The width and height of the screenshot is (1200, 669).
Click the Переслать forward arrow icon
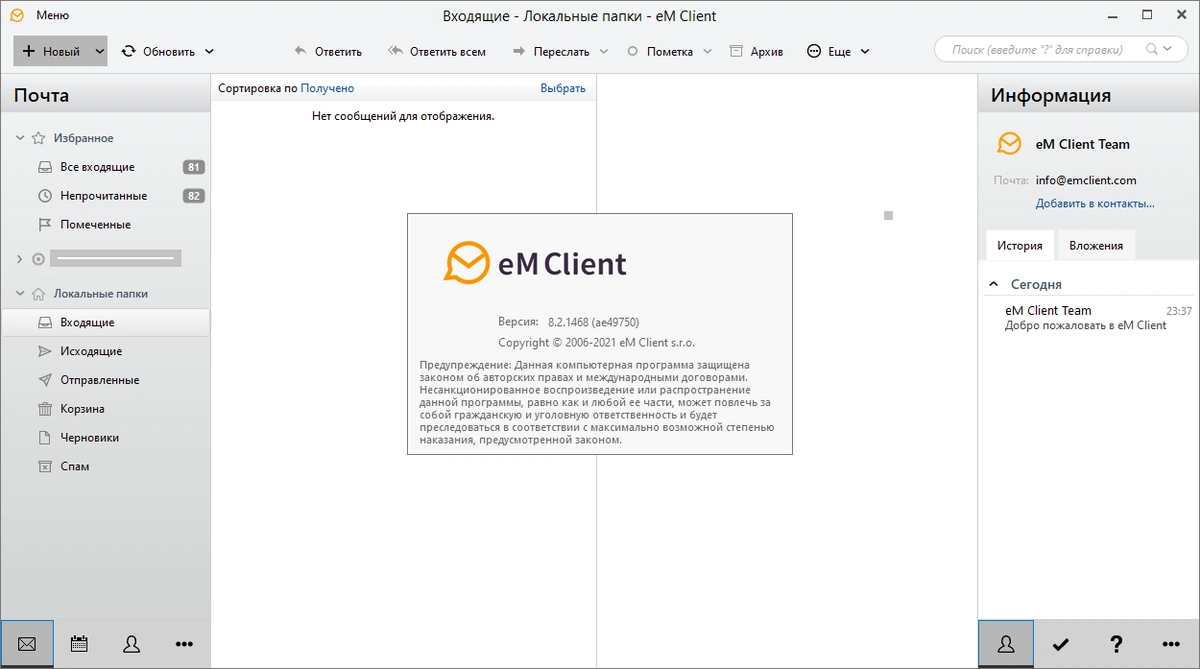519,51
